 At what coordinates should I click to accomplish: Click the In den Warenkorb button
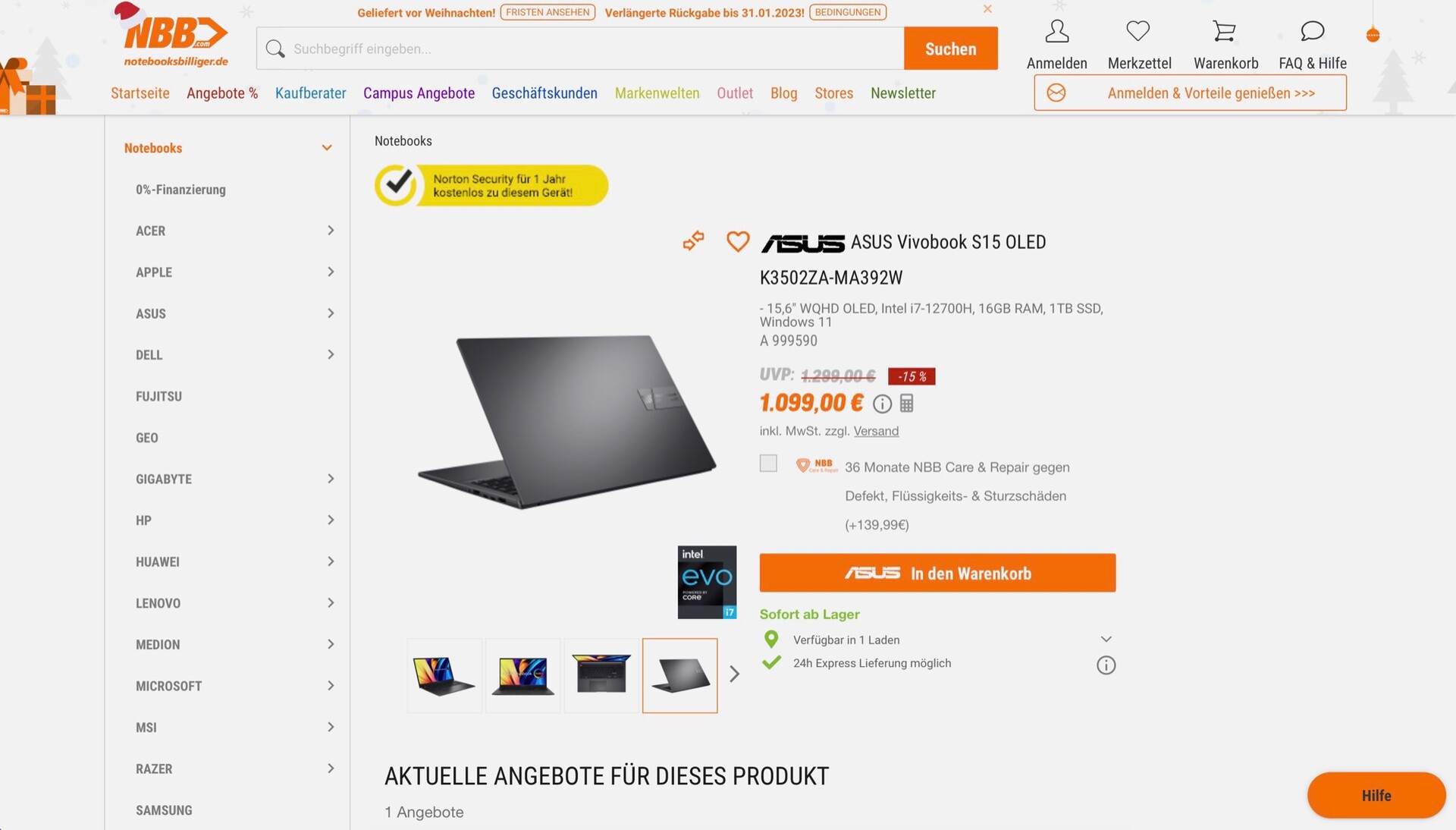pos(937,573)
